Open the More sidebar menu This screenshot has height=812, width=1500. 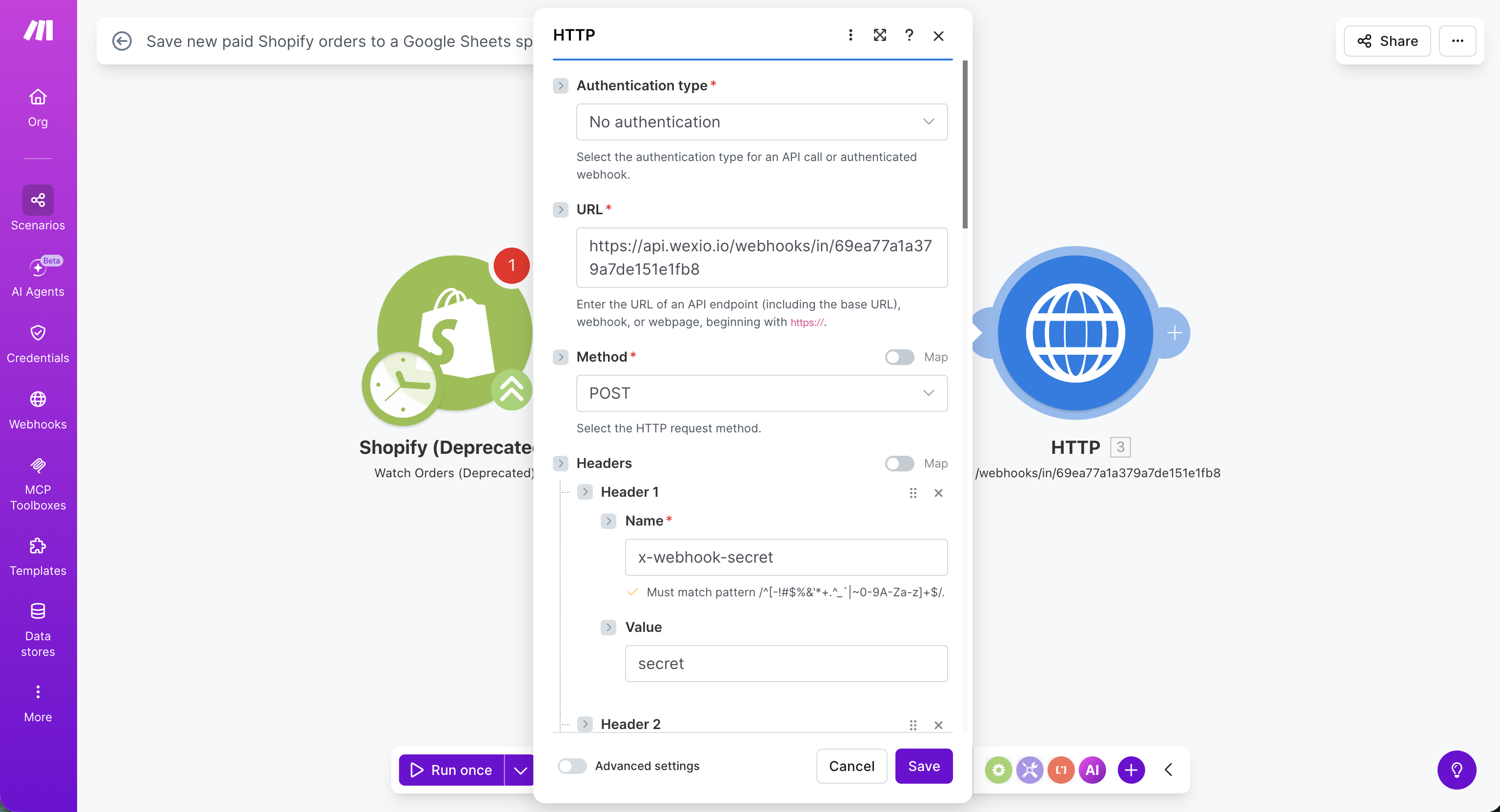(x=38, y=703)
